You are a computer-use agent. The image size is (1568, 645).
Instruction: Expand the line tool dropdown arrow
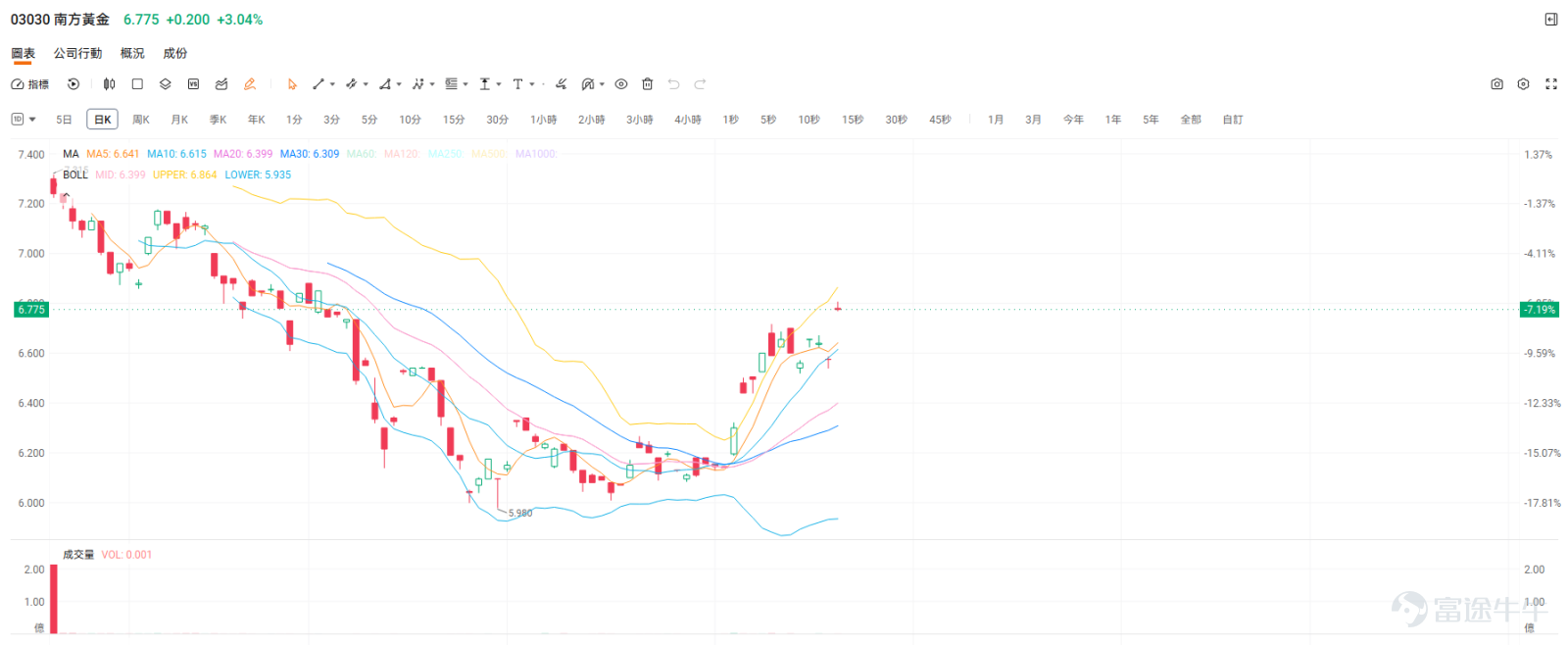pyautogui.click(x=332, y=84)
